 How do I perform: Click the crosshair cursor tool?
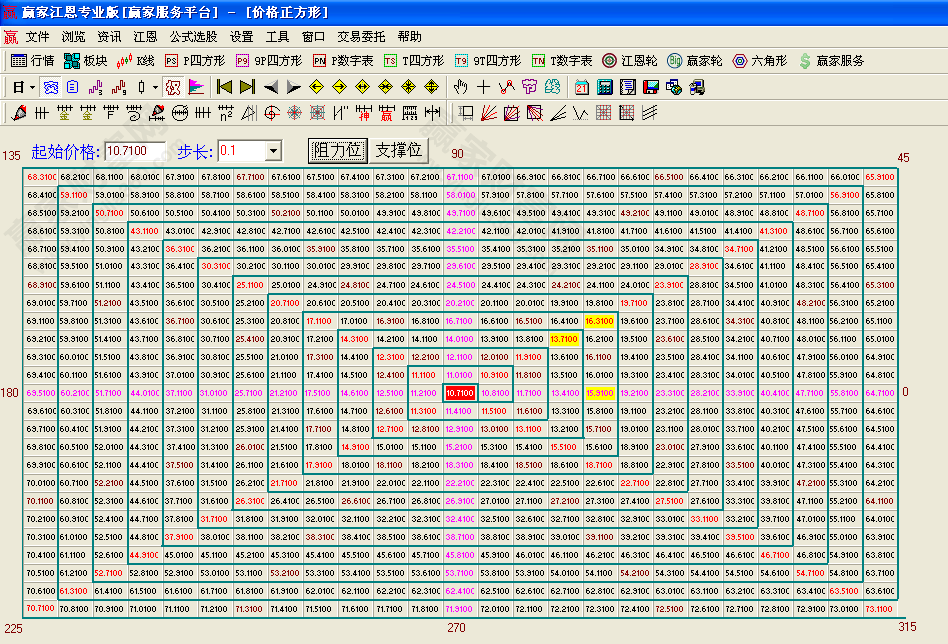484,87
